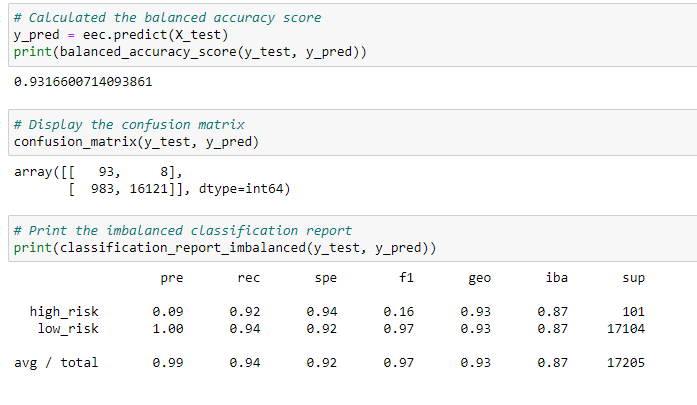The image size is (697, 405).
Task: Click the line 'confusion_matrix(y_test, y_pred)'
Action: [136, 142]
